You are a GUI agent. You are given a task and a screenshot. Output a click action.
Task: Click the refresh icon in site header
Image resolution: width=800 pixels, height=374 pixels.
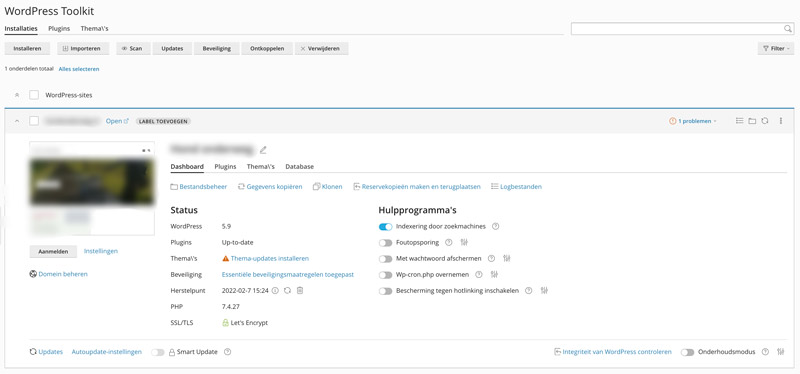765,121
